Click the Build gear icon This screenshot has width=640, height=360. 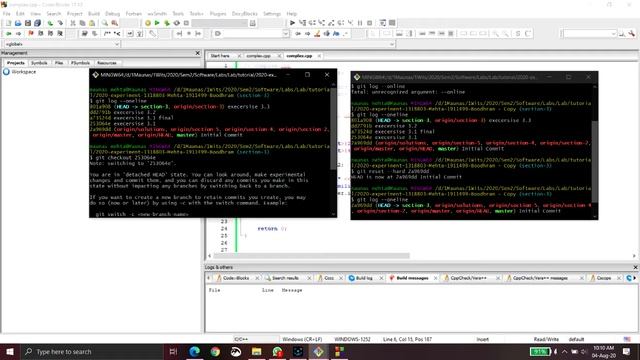[x=148, y=23]
